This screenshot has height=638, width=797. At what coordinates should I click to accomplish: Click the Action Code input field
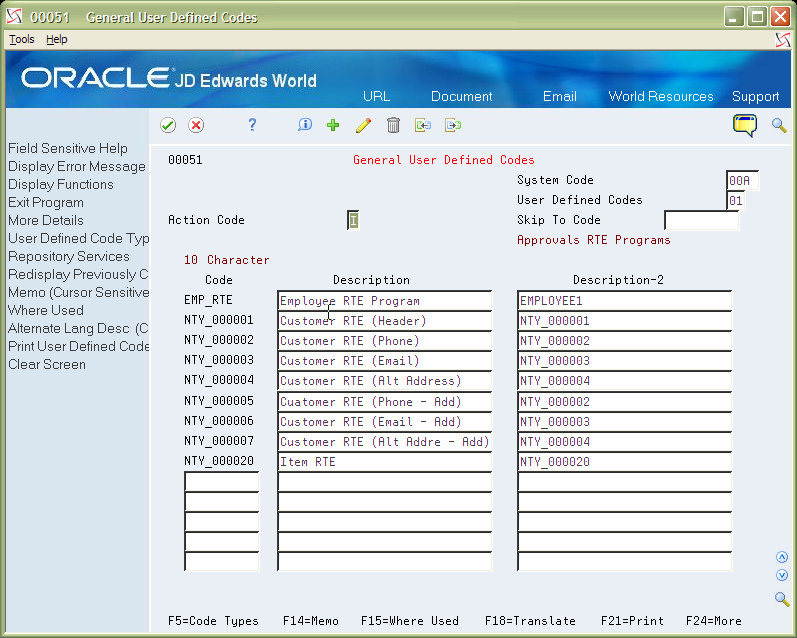353,220
